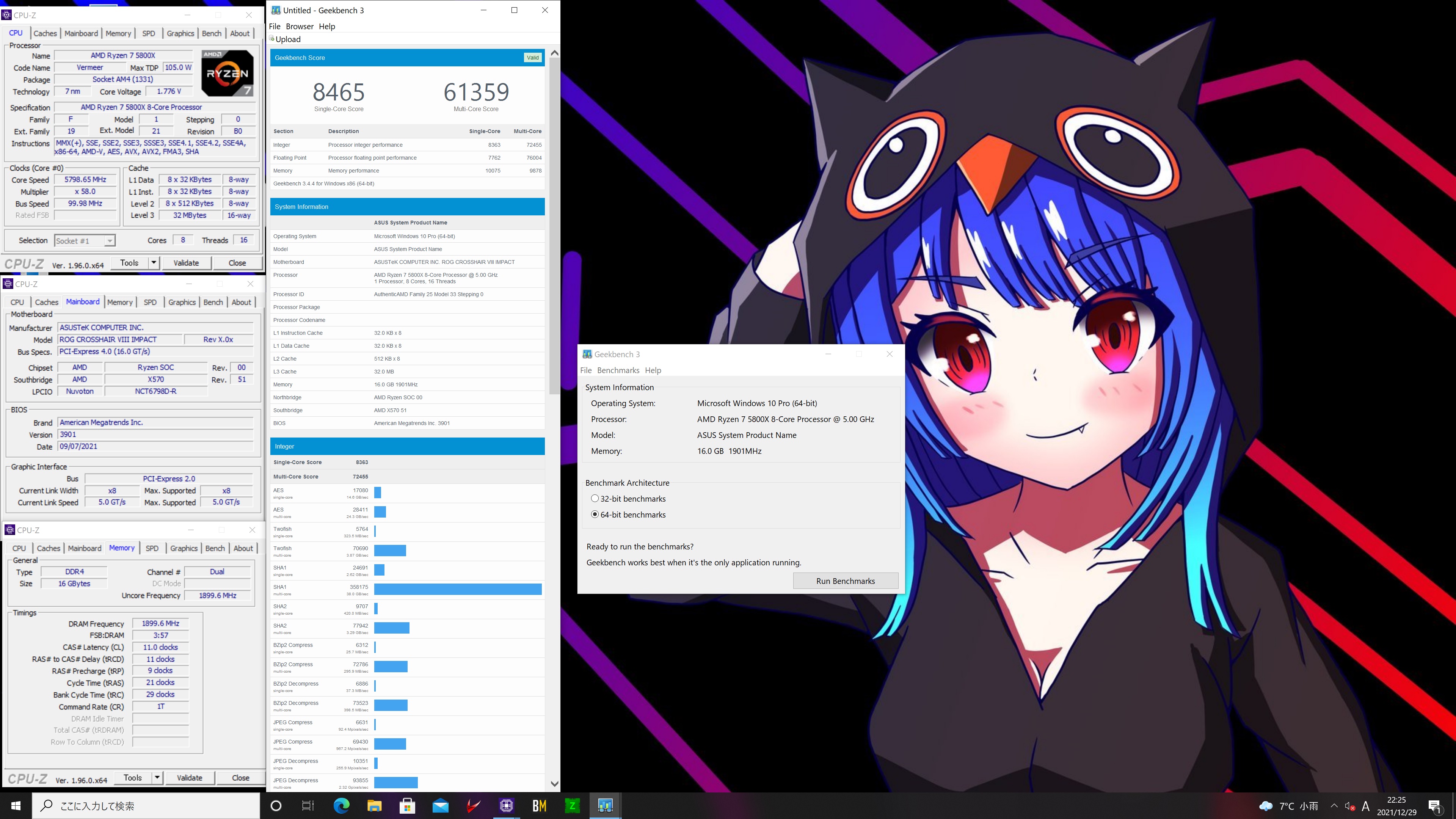The image size is (1456, 819).
Task: Open Microsoft Store from the taskbar
Action: [407, 805]
